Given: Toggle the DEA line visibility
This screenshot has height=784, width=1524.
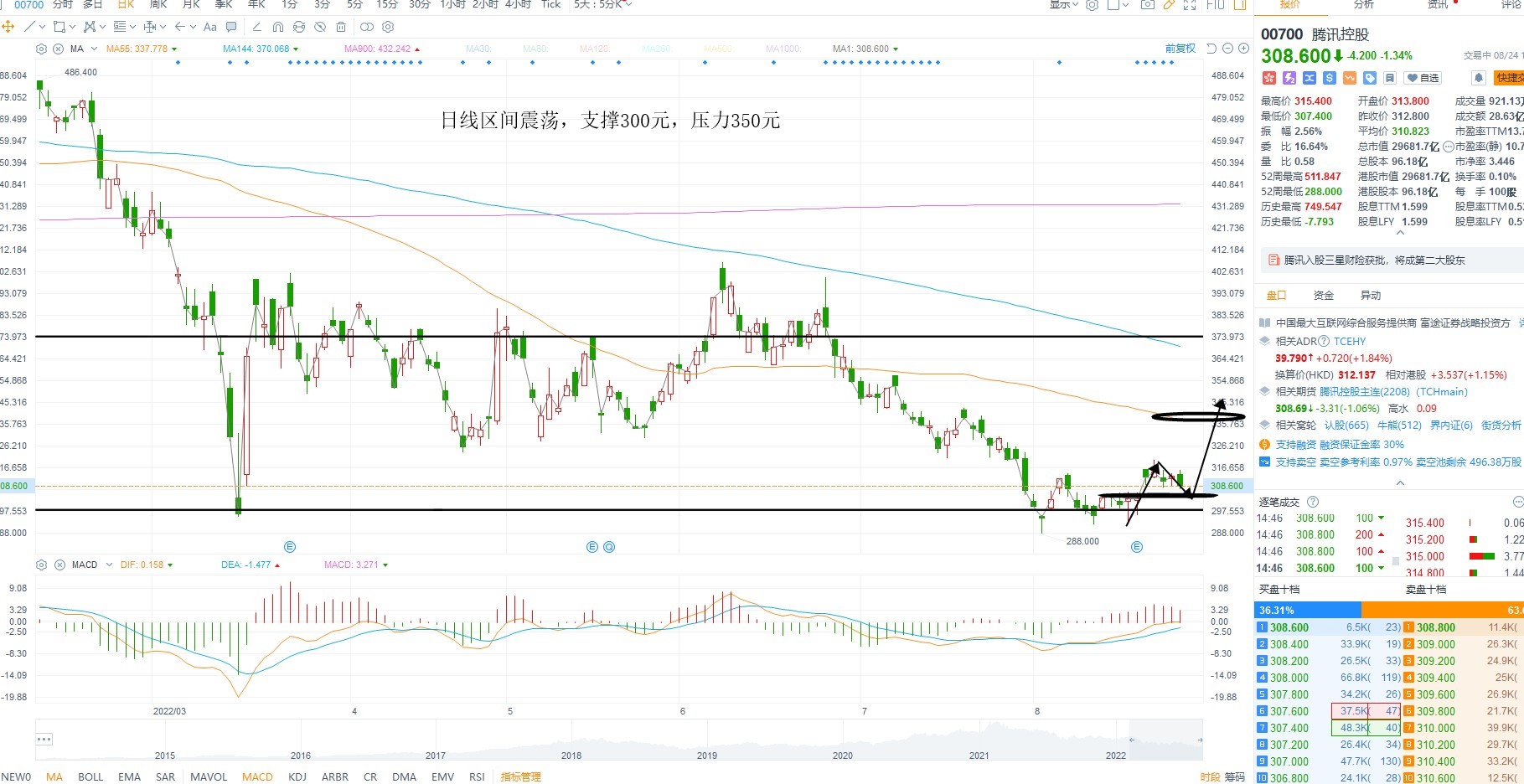Looking at the screenshot, I should tap(250, 565).
